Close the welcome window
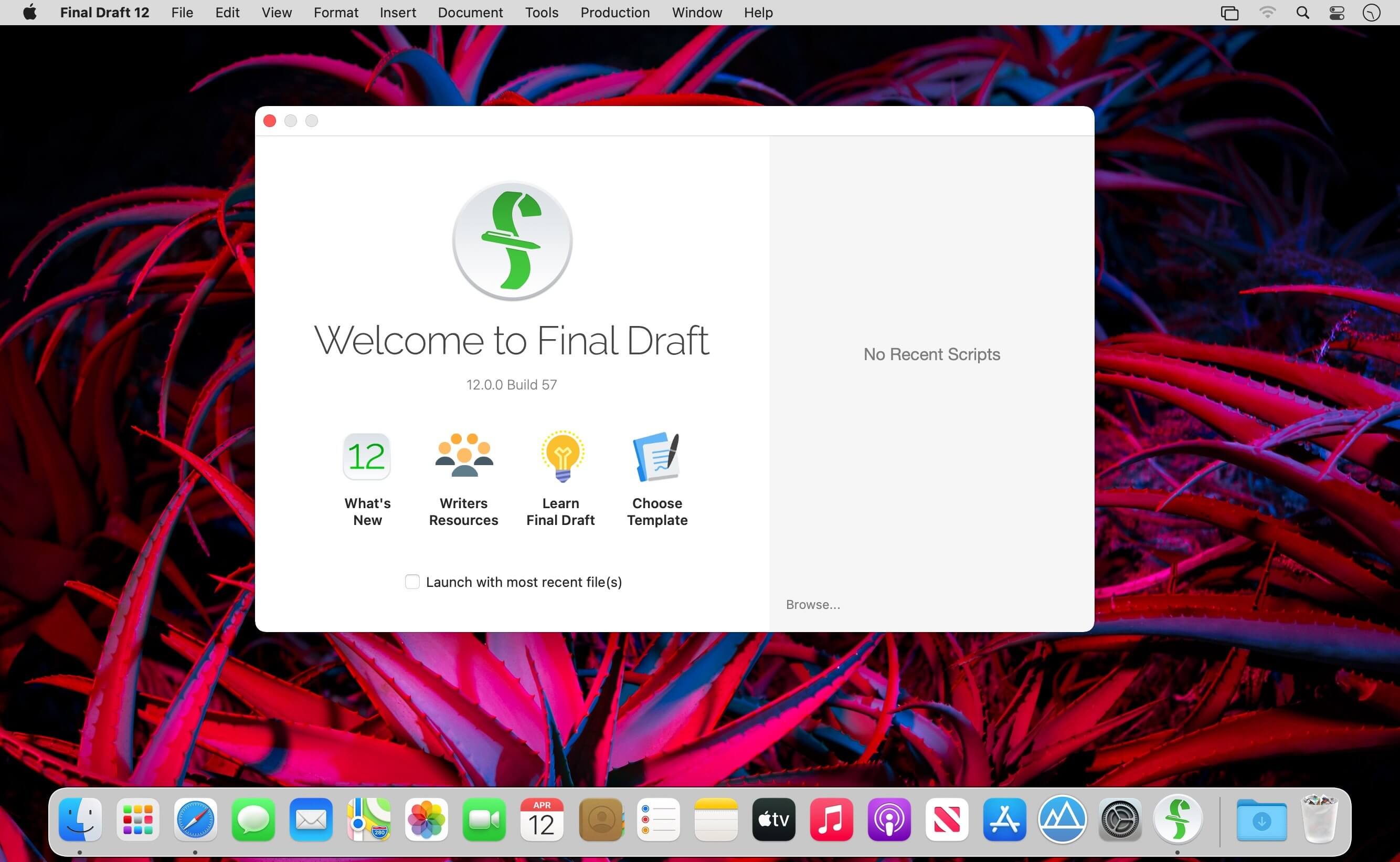This screenshot has height=862, width=1400. pyautogui.click(x=270, y=121)
